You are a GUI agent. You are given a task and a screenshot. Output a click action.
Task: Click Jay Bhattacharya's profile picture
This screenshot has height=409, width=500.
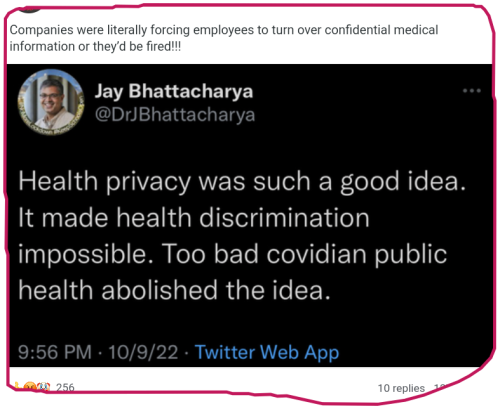coord(51,102)
